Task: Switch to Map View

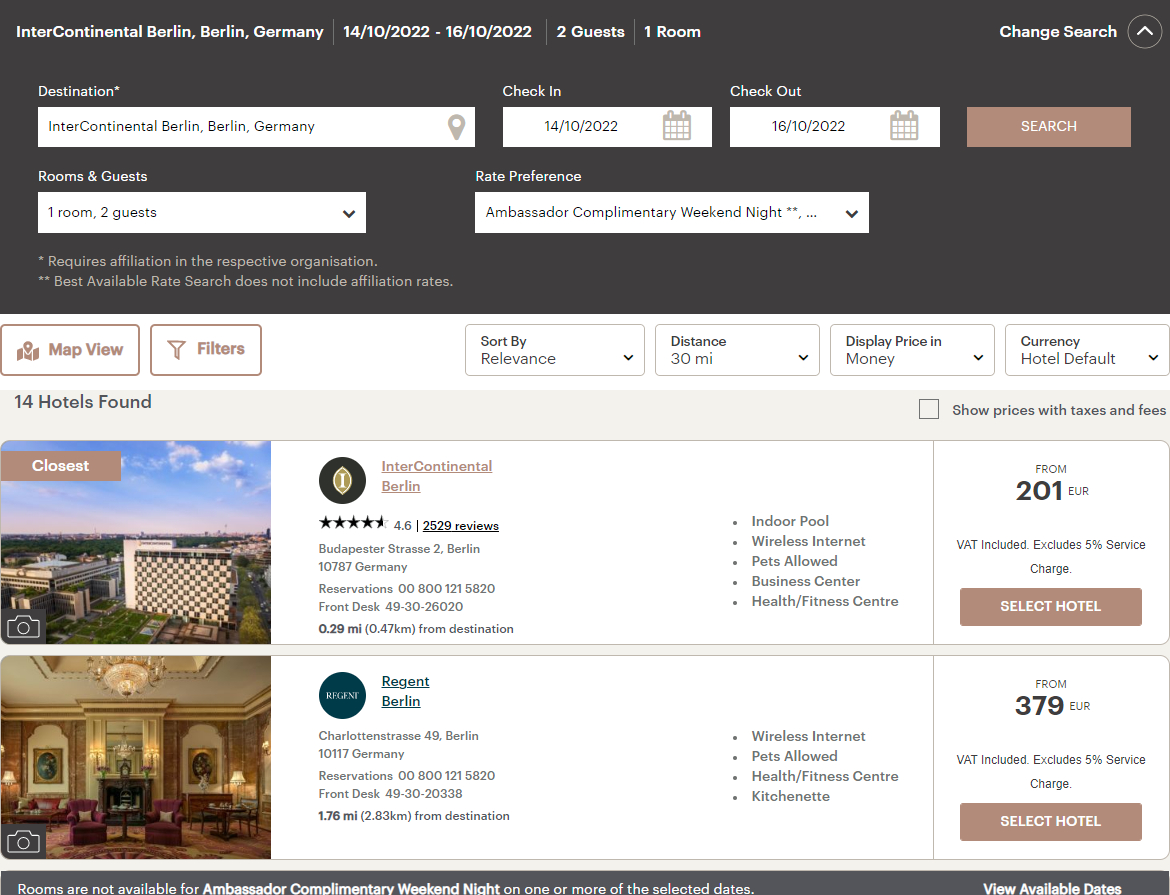Action: 70,349
